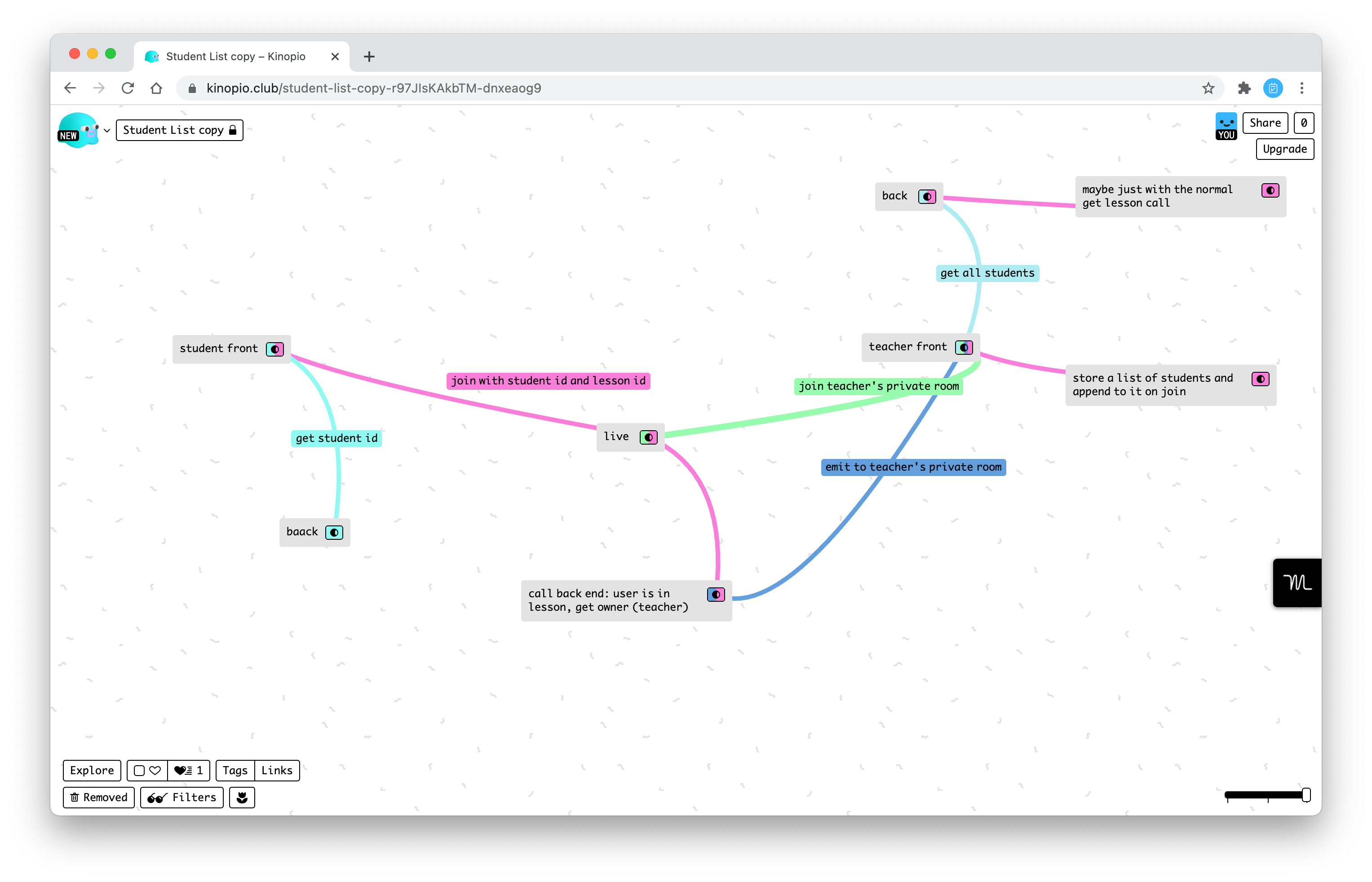This screenshot has height=882, width=1372.
Task: Click connector icon on 'baack' card
Action: [x=334, y=533]
